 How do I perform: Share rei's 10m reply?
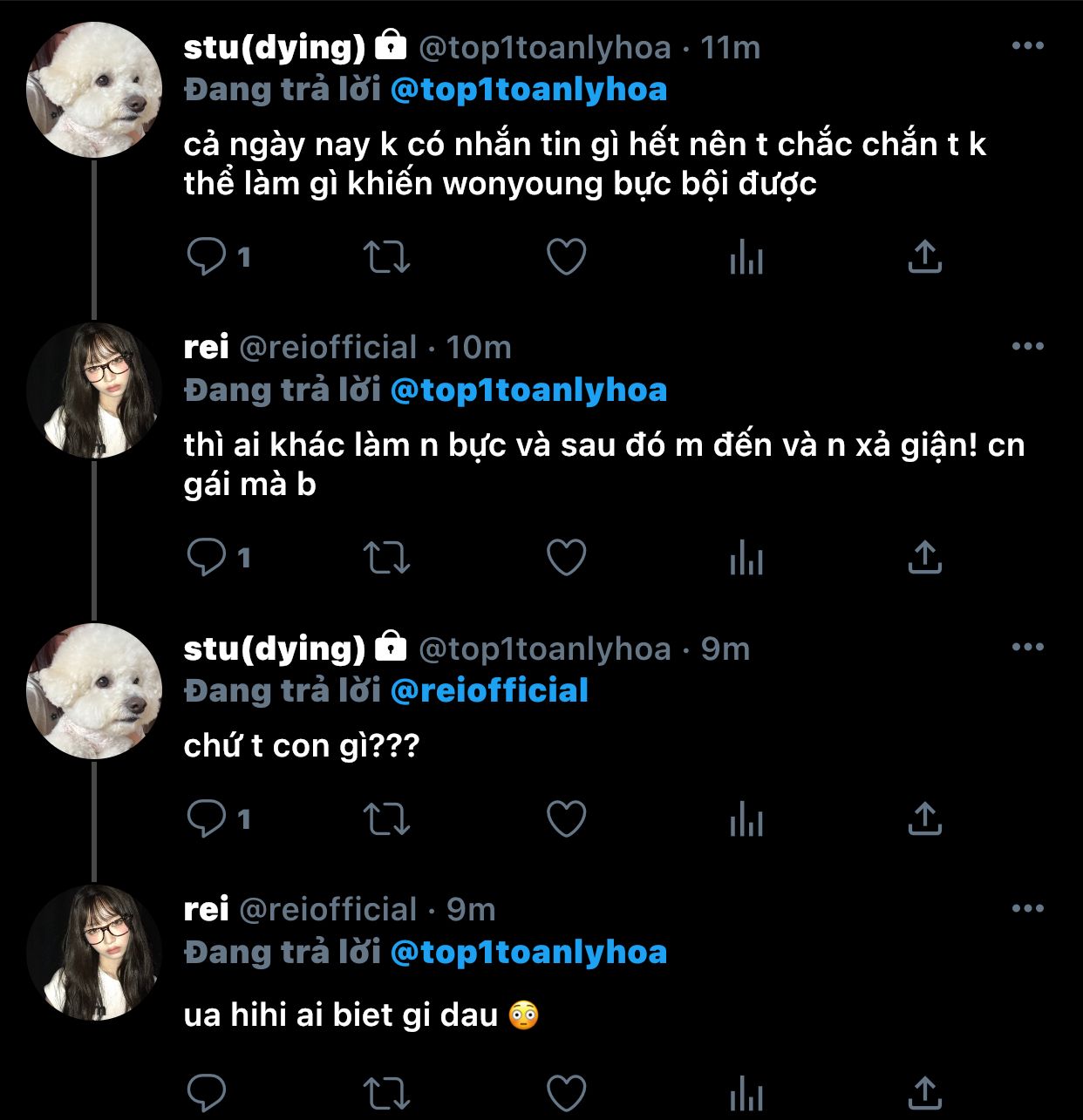[924, 557]
